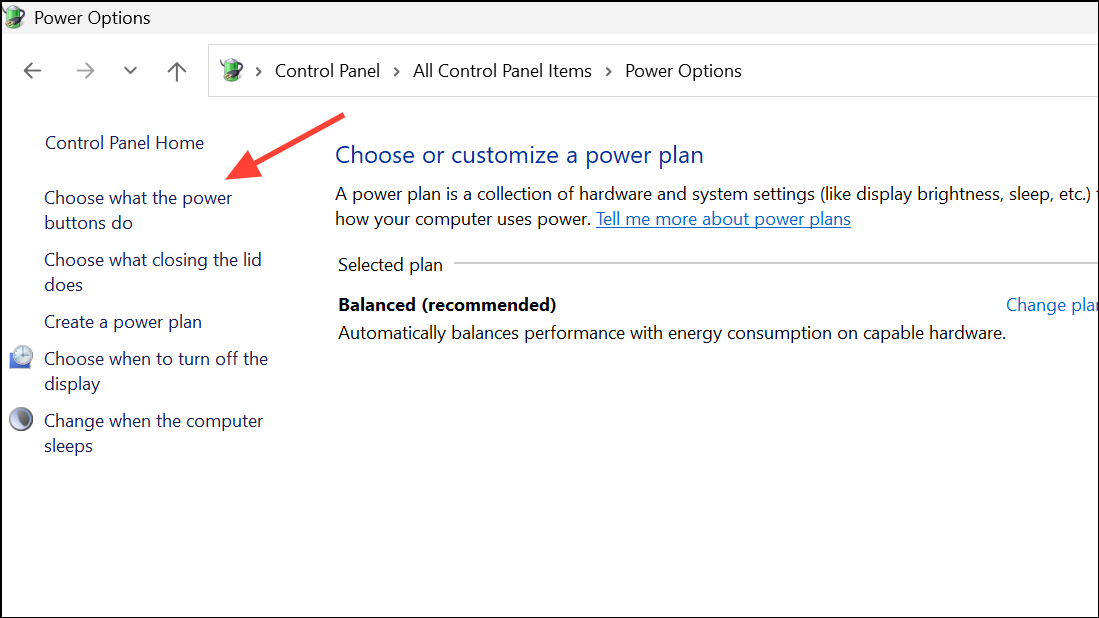The image size is (1099, 618).
Task: Open the chevron before Control Panel in breadcrumb
Action: click(x=259, y=70)
